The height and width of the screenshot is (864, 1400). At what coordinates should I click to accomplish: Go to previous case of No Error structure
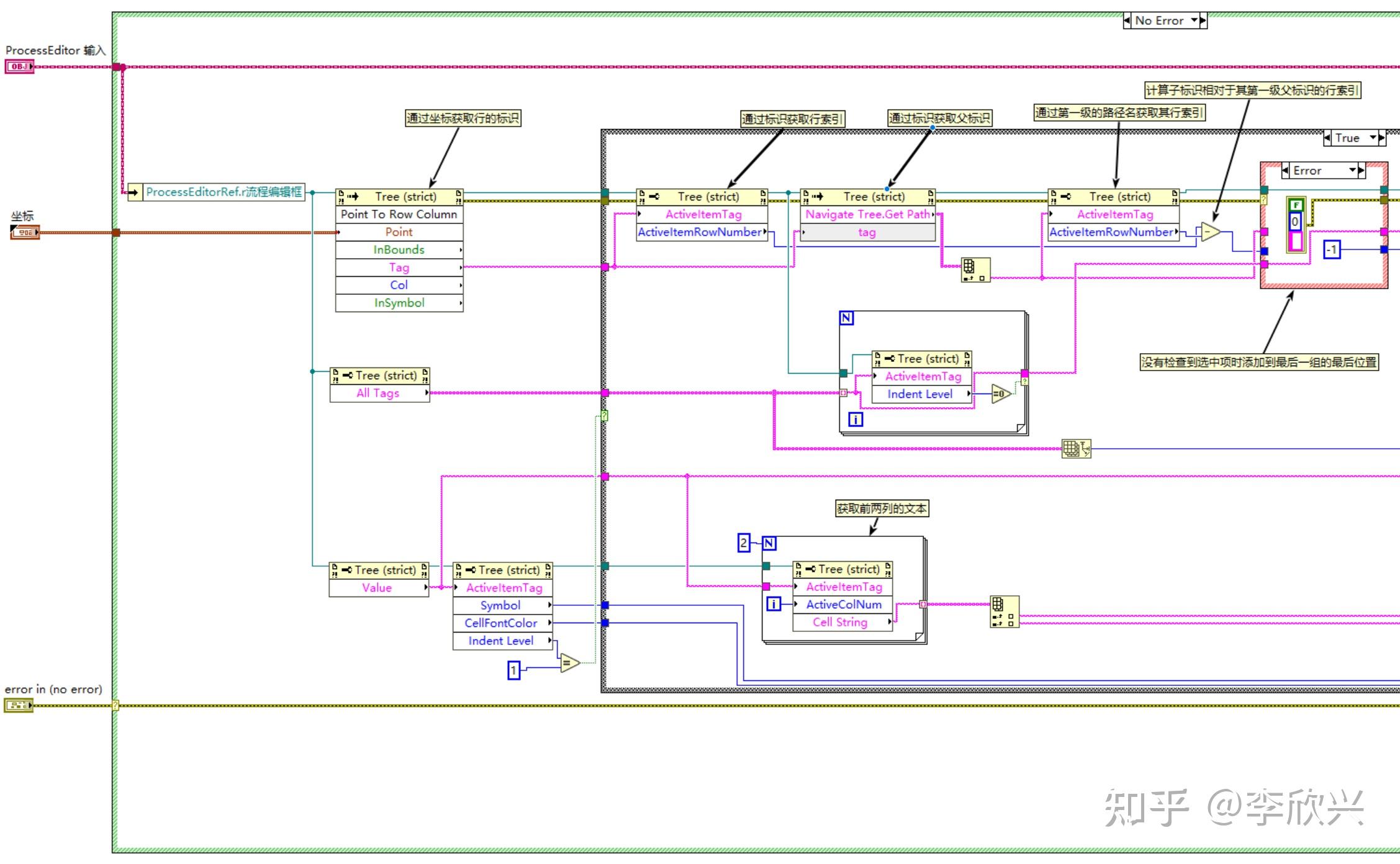point(1127,20)
